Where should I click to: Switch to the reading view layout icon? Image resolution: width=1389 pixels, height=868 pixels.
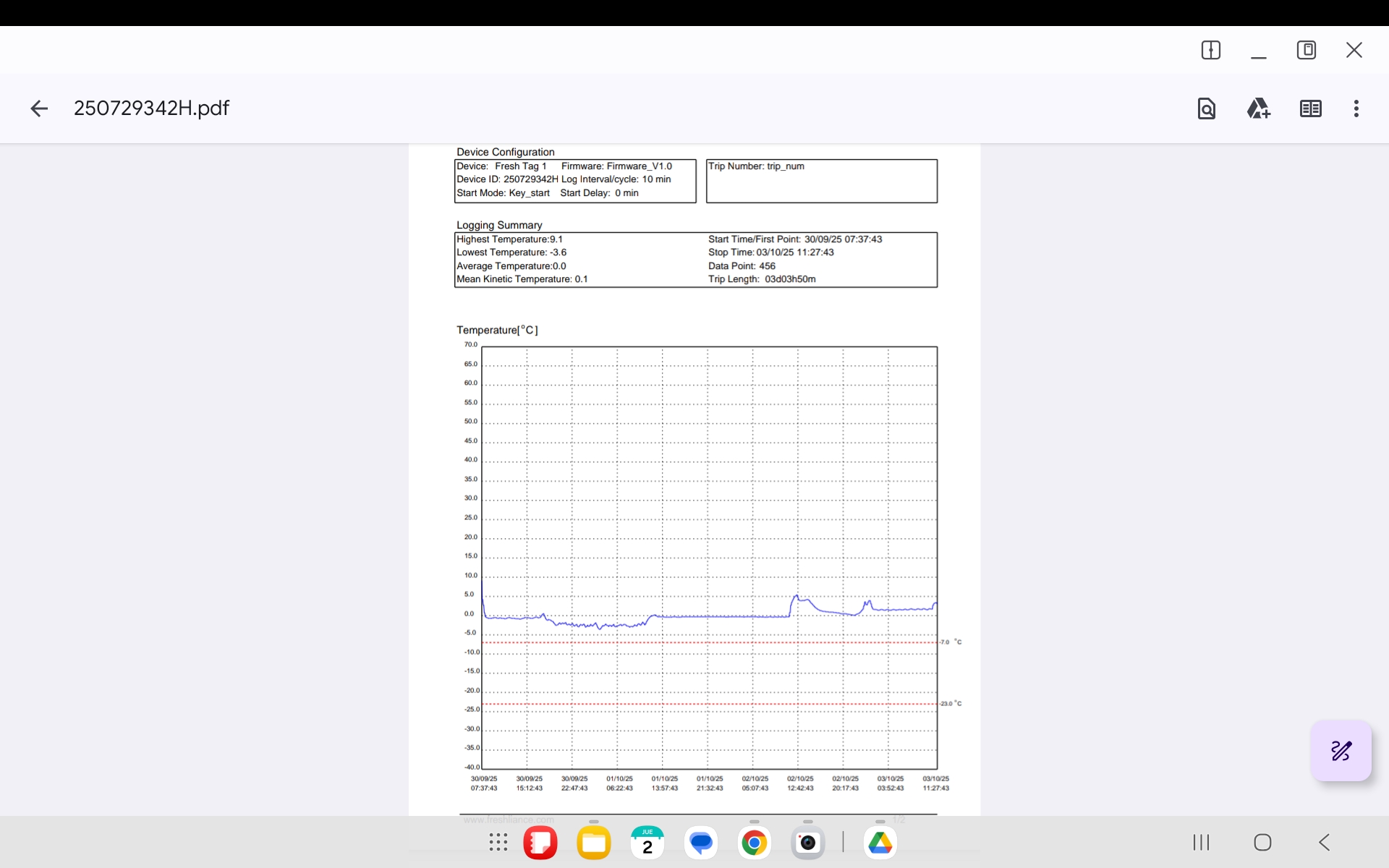1310,109
